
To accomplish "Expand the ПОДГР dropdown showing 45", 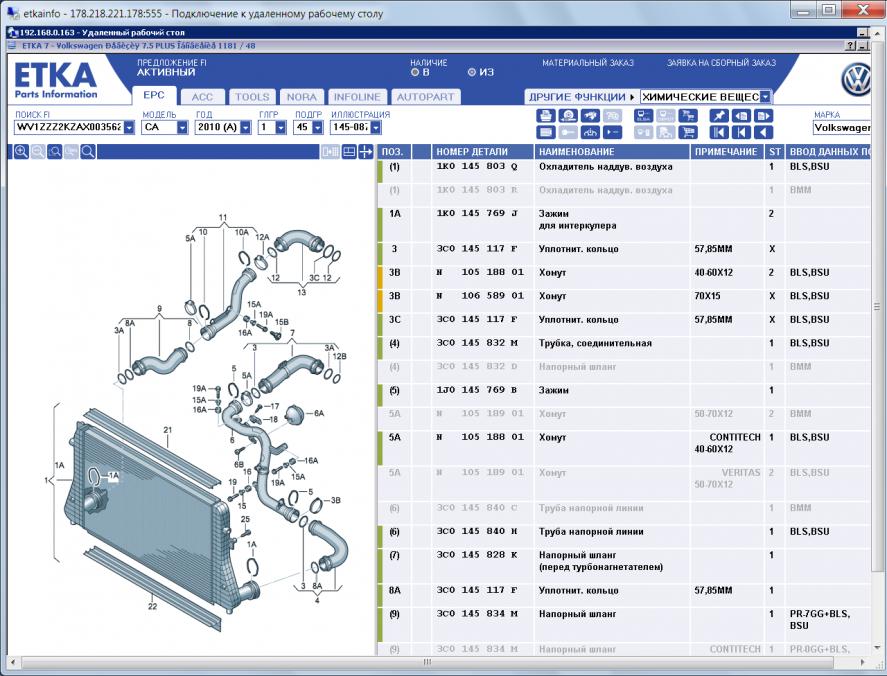I will 318,127.
